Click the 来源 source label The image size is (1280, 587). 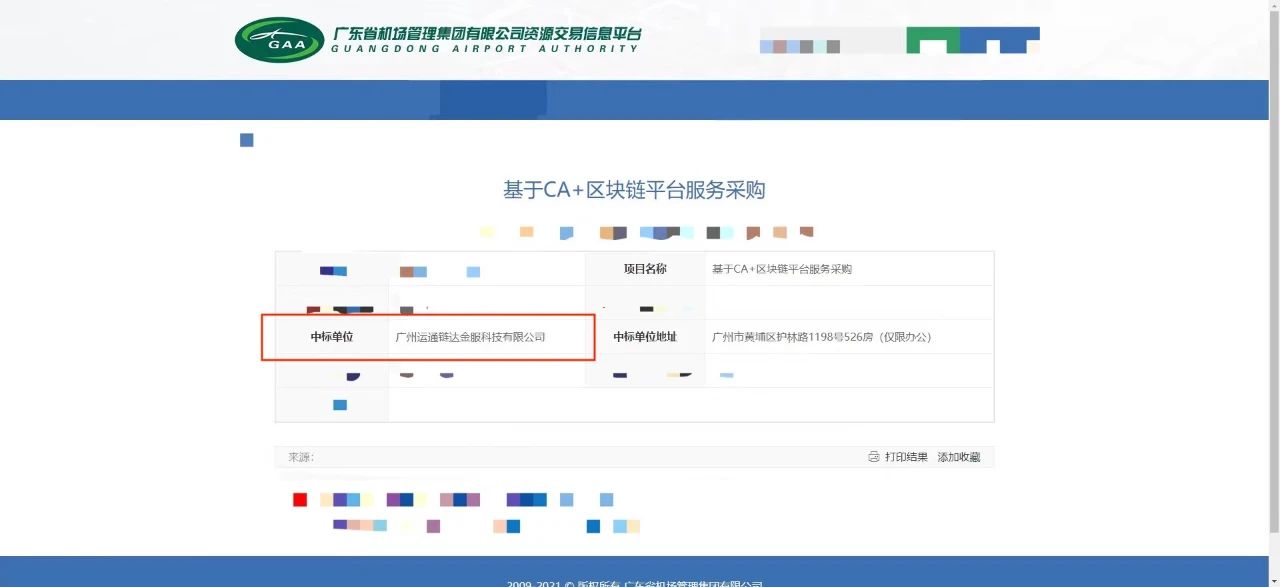[x=301, y=457]
